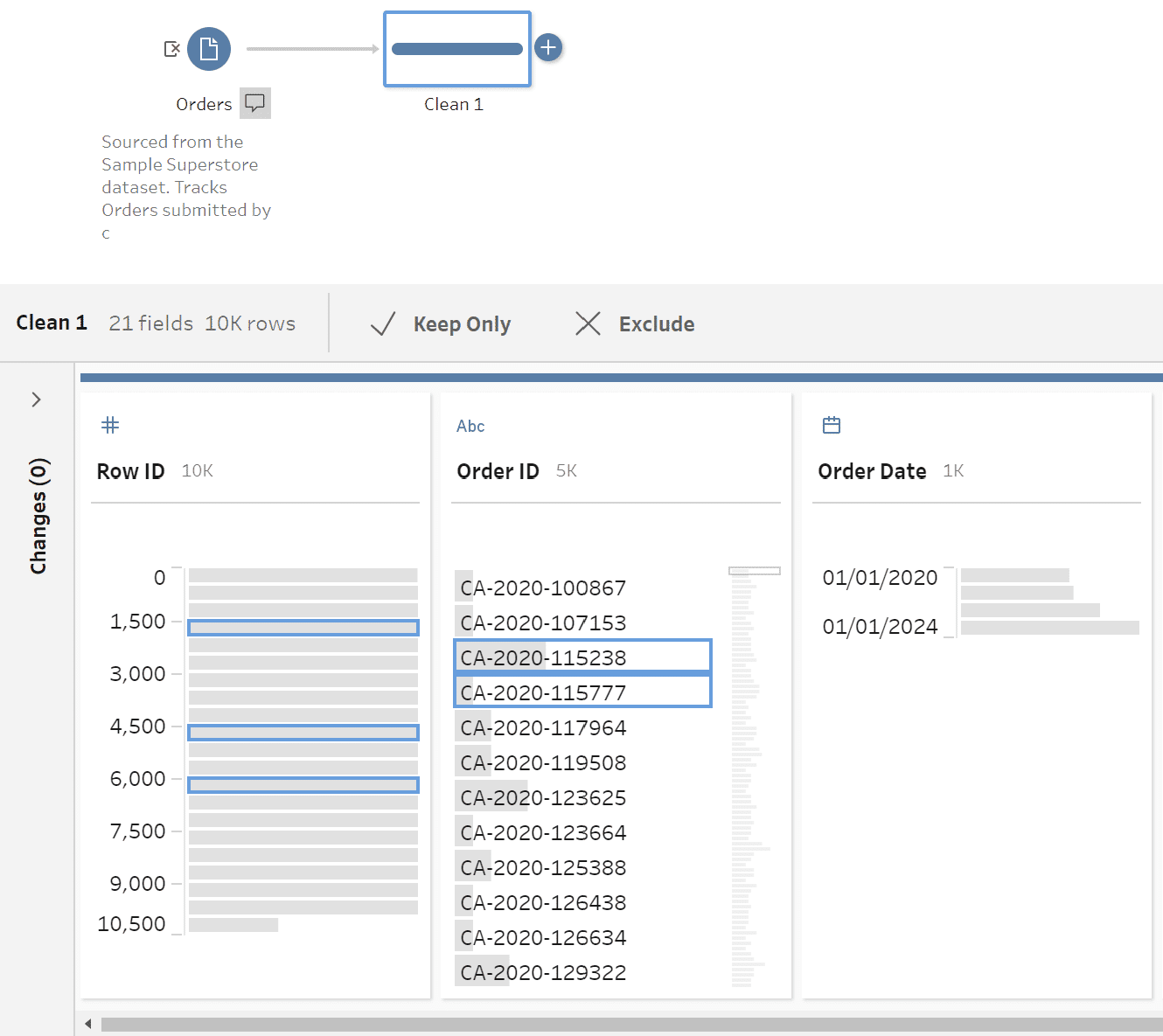Click the Changes (0) vertical label
Viewport: 1163px width, 1036px height.
[38, 516]
